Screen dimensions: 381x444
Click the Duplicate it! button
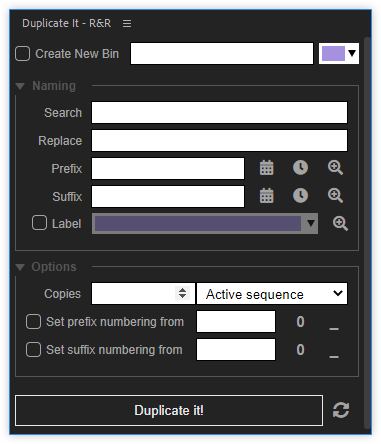pos(169,410)
